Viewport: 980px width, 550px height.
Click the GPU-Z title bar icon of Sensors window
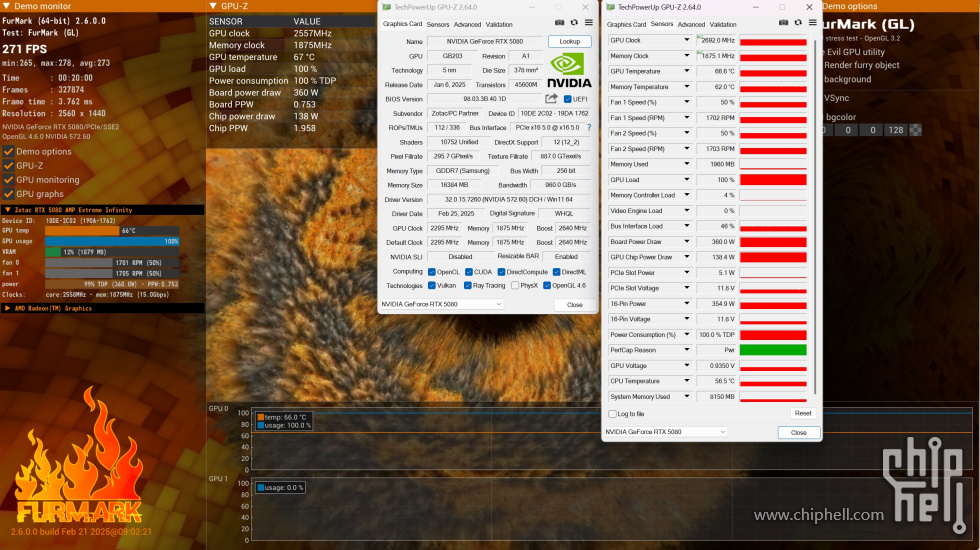coord(611,7)
